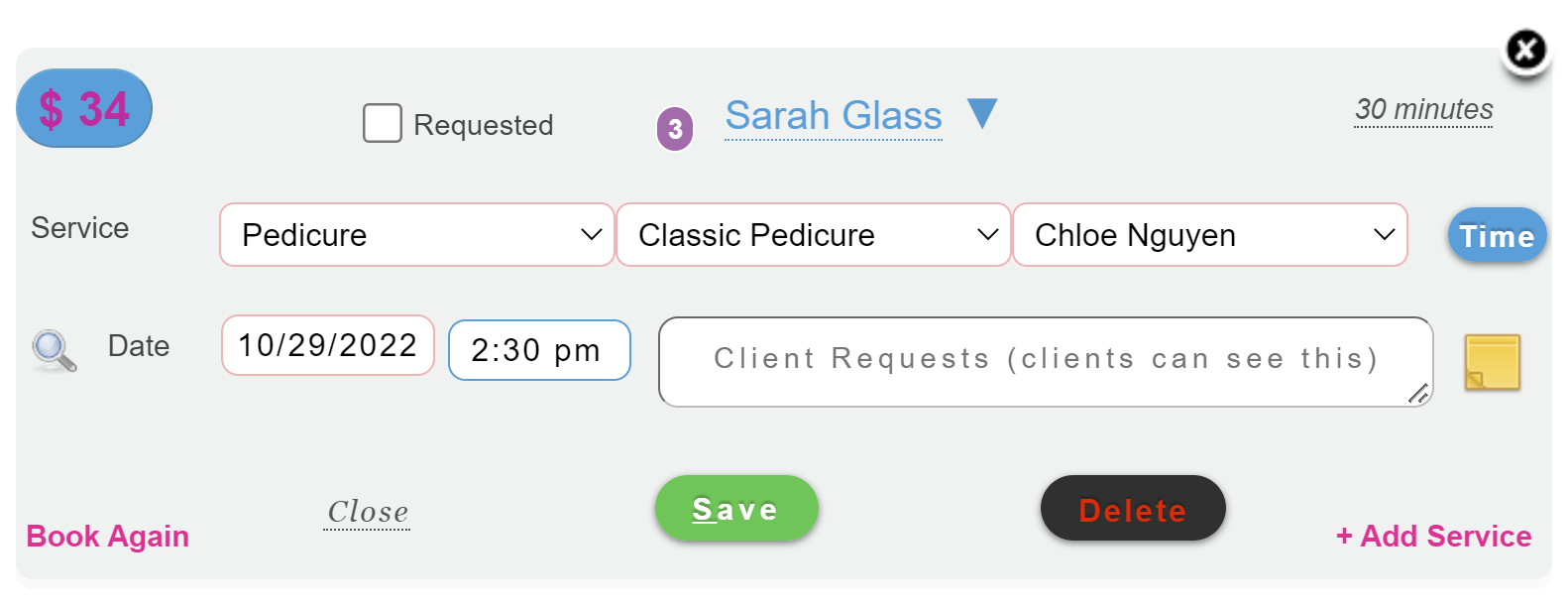This screenshot has height=608, width=1568.
Task: Click the italic Close link
Action: click(x=368, y=512)
